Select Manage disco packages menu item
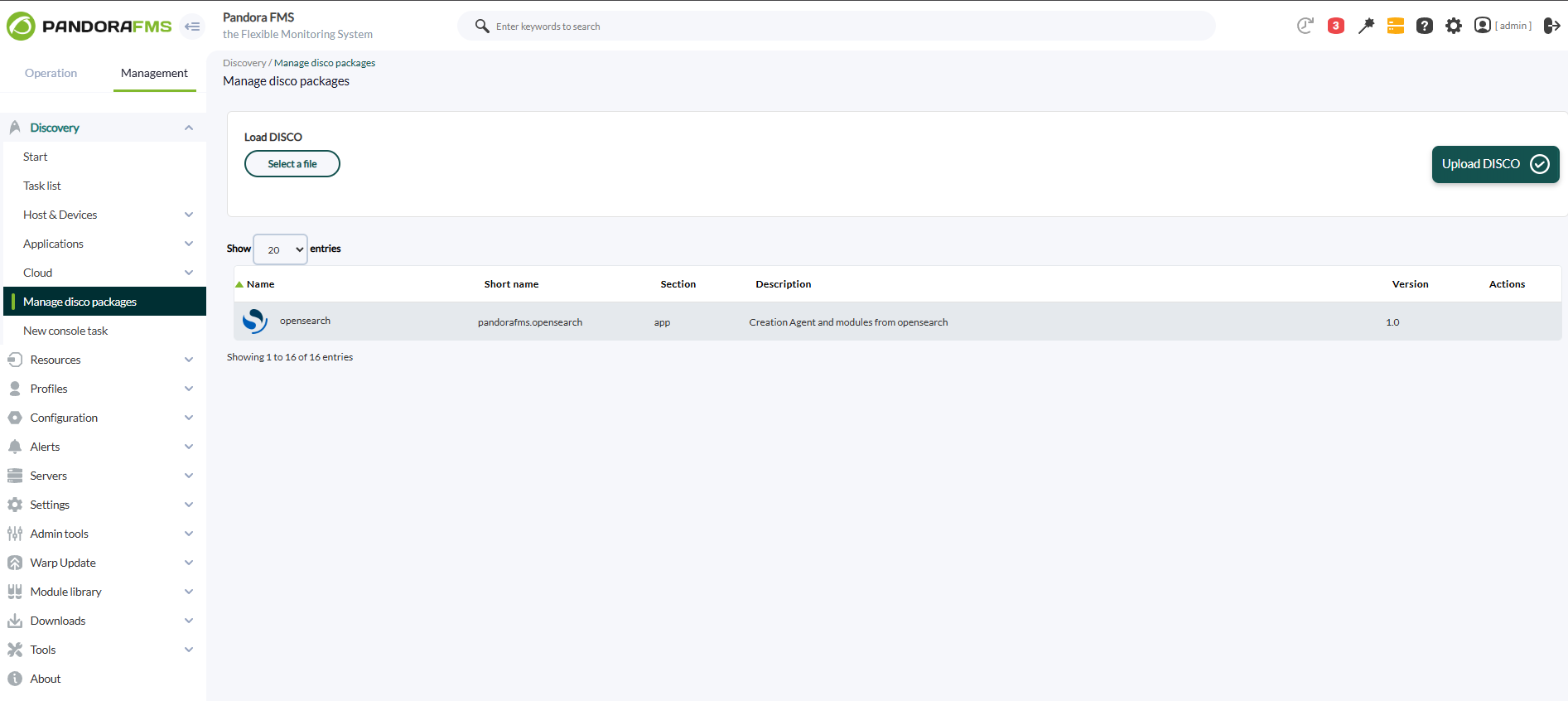Viewport: 1568px width, 701px height. coord(104,302)
